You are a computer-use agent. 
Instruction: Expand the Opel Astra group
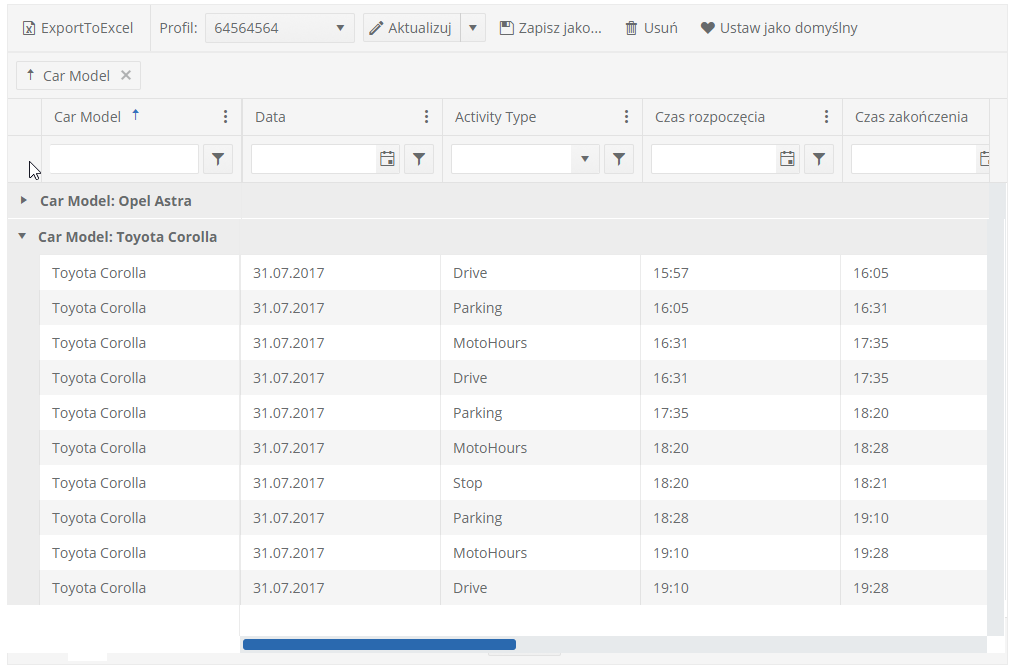pos(24,200)
